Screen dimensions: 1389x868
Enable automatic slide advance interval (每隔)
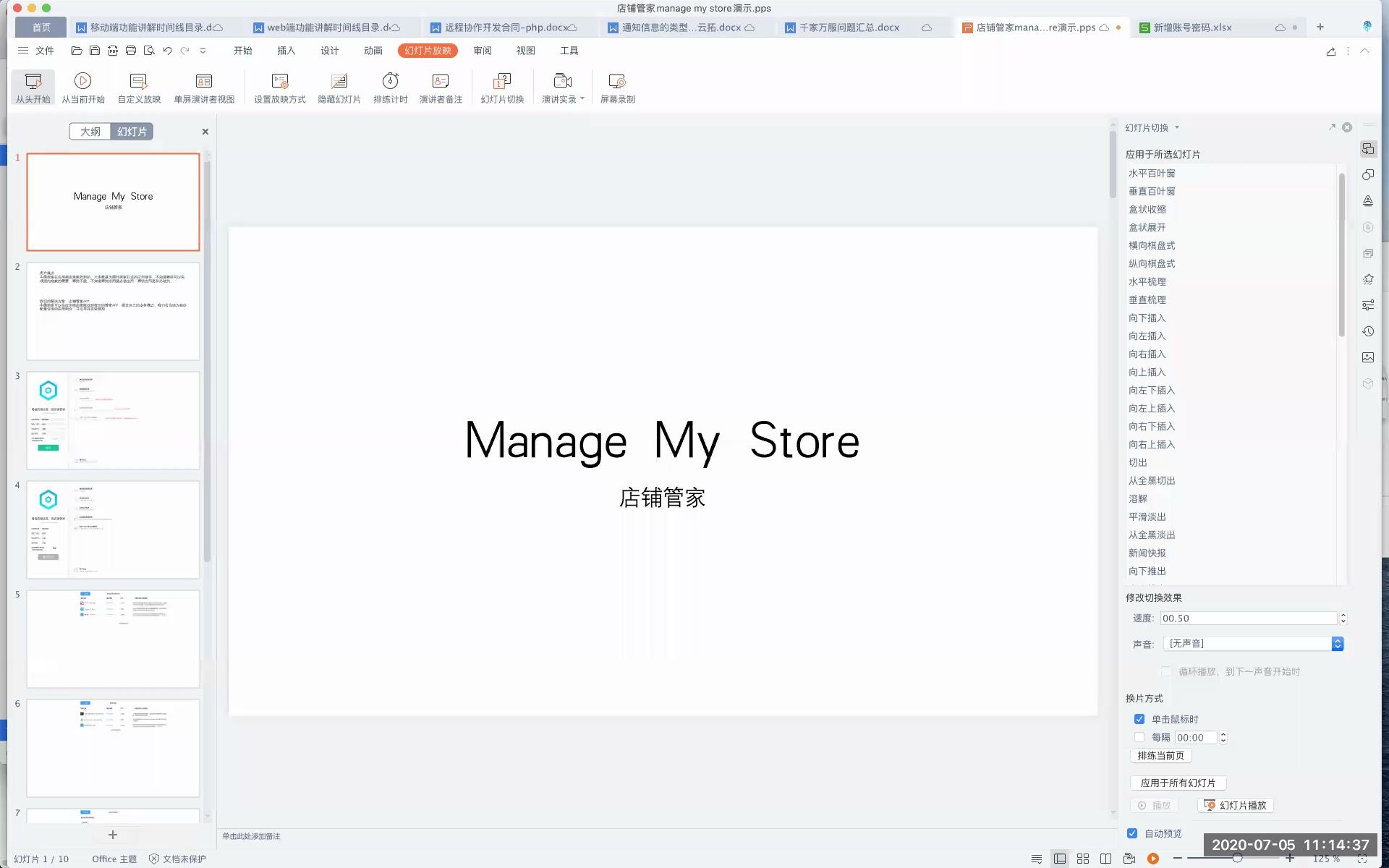tap(1139, 737)
